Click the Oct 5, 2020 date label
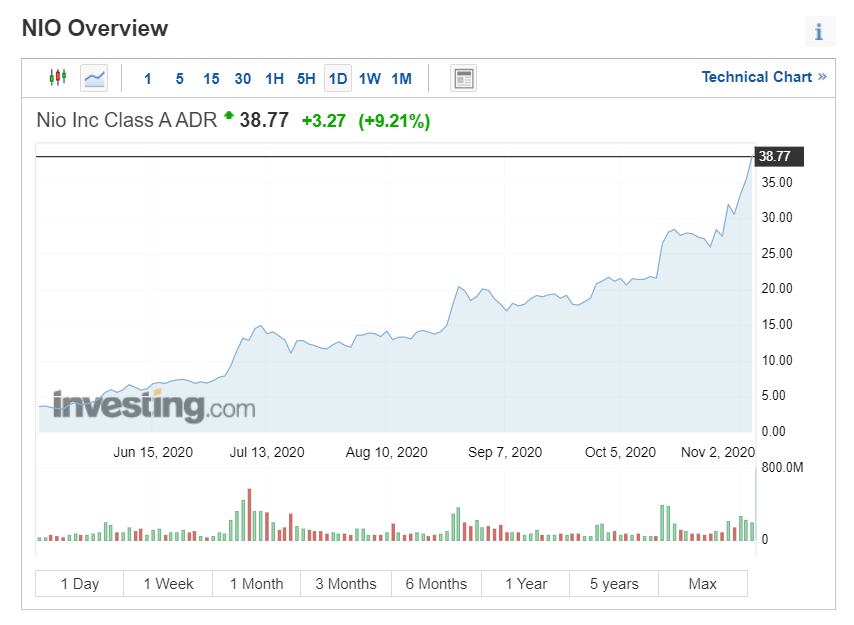Screen dimensions: 854x625 pos(620,452)
